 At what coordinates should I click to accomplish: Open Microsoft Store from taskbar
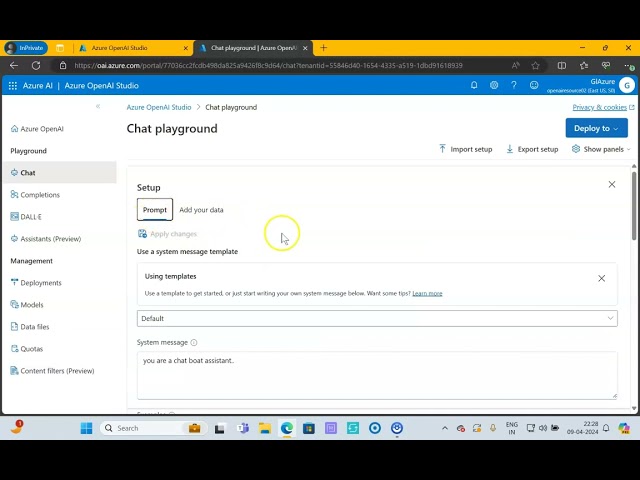pyautogui.click(x=309, y=428)
